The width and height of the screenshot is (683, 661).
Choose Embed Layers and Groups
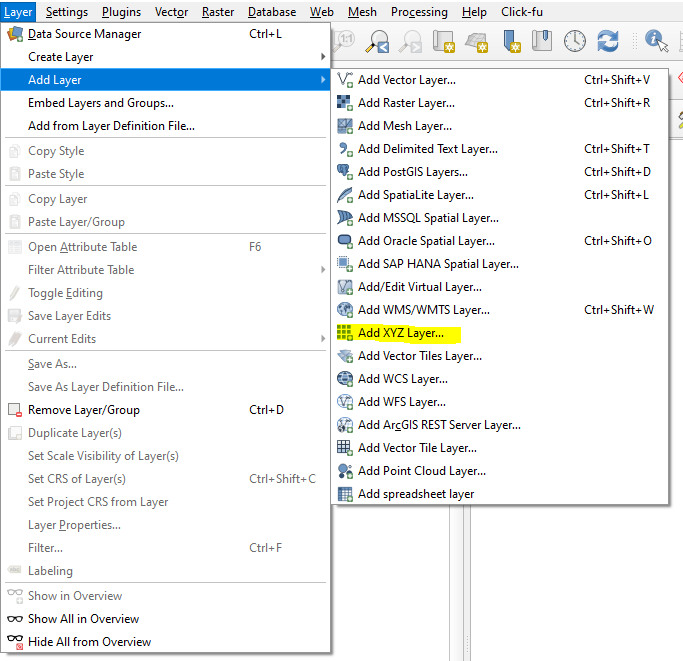point(165,103)
